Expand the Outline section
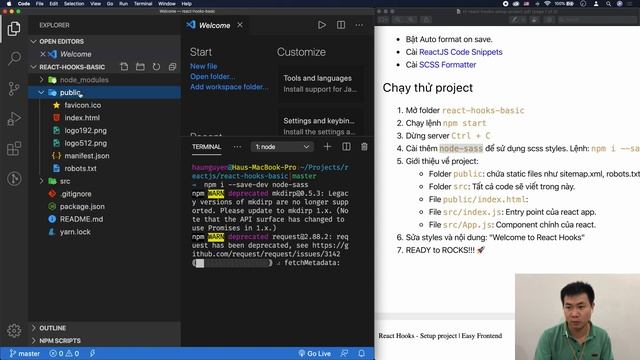640x360 pixels. (x=33, y=328)
